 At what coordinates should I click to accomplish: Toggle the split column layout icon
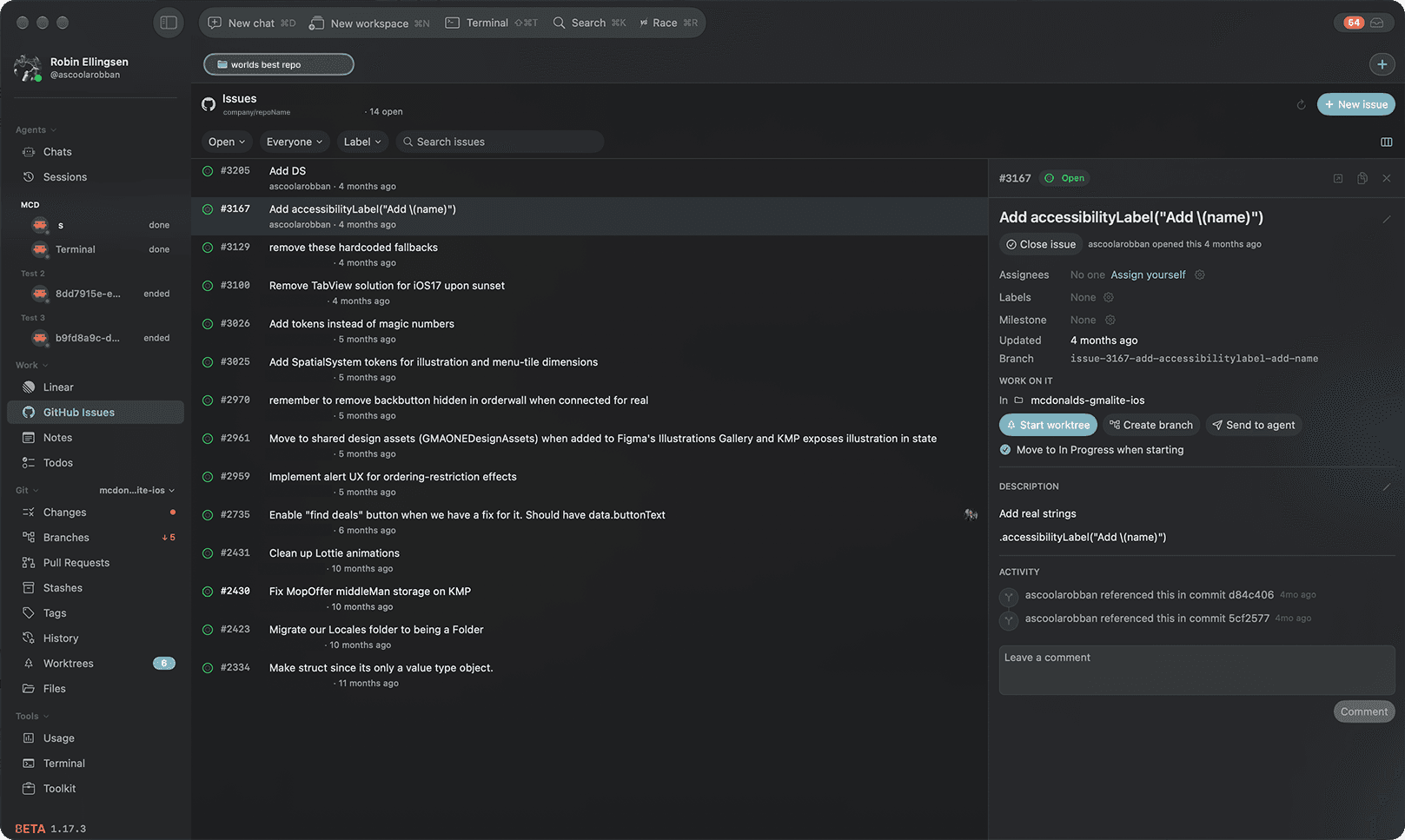point(1387,142)
